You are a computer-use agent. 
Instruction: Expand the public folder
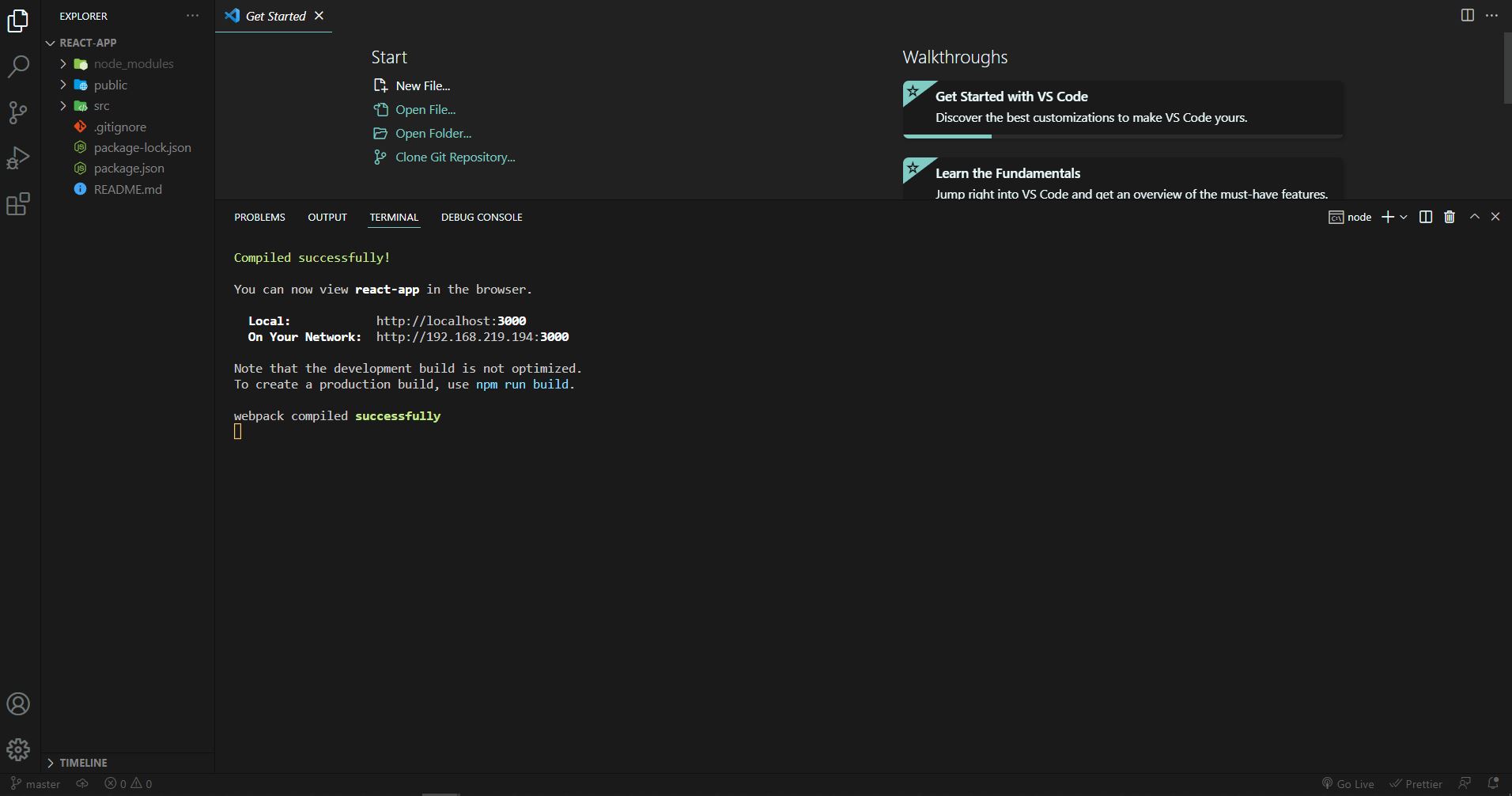click(x=127, y=85)
